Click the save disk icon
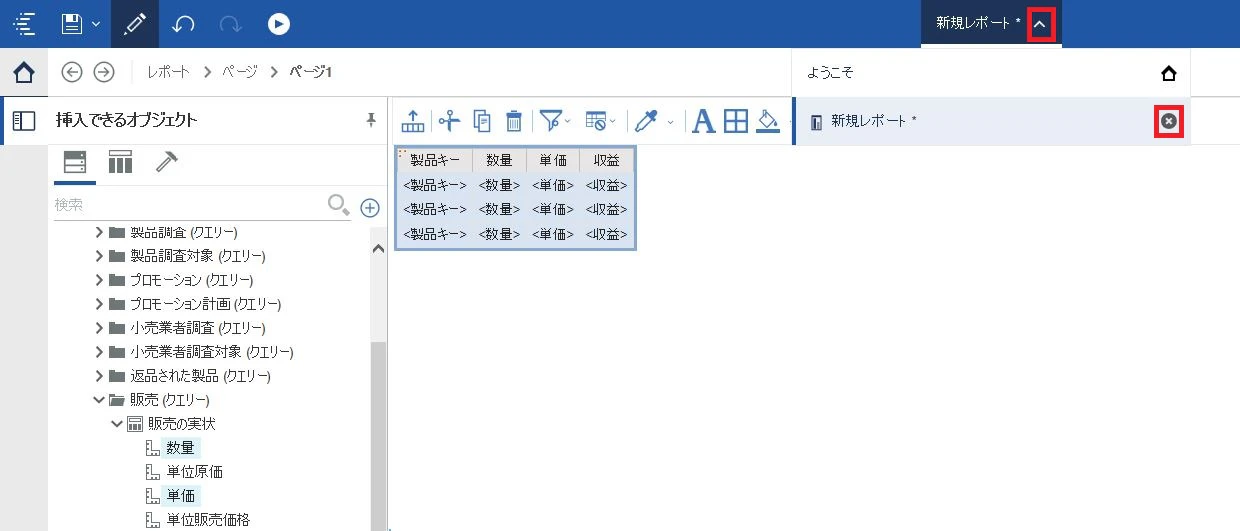 coord(71,23)
